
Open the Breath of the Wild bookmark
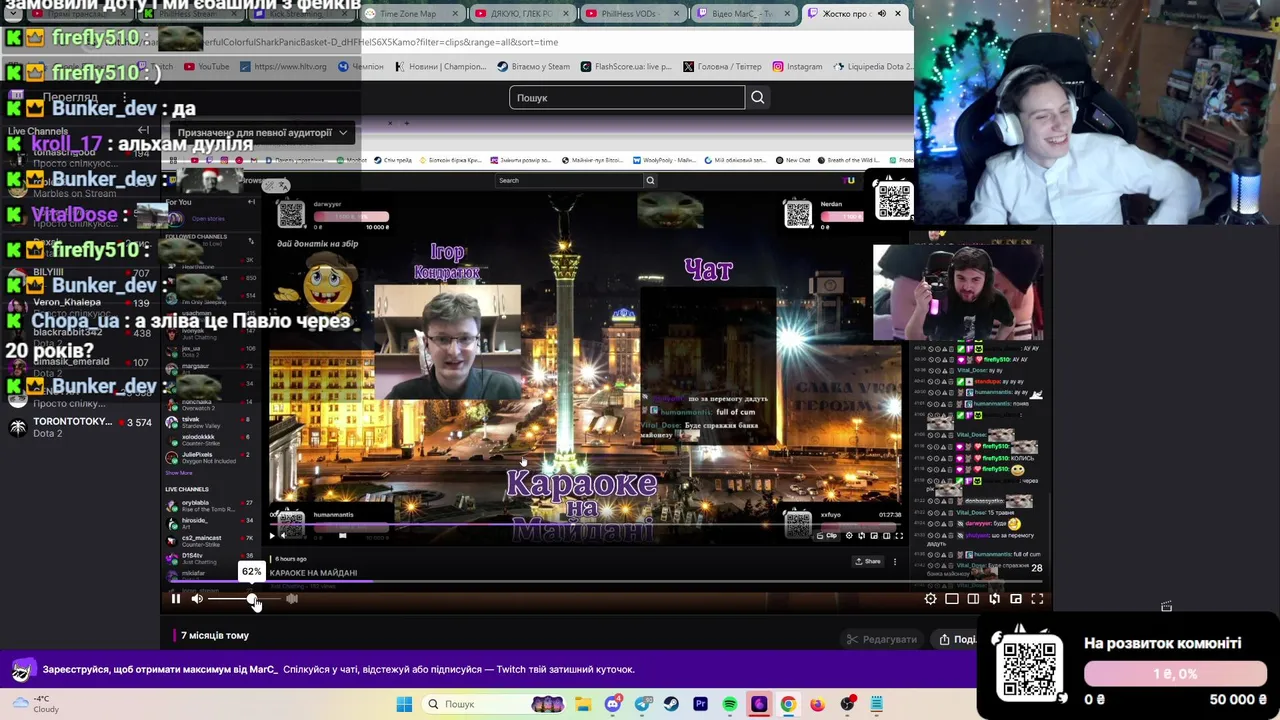coord(848,160)
